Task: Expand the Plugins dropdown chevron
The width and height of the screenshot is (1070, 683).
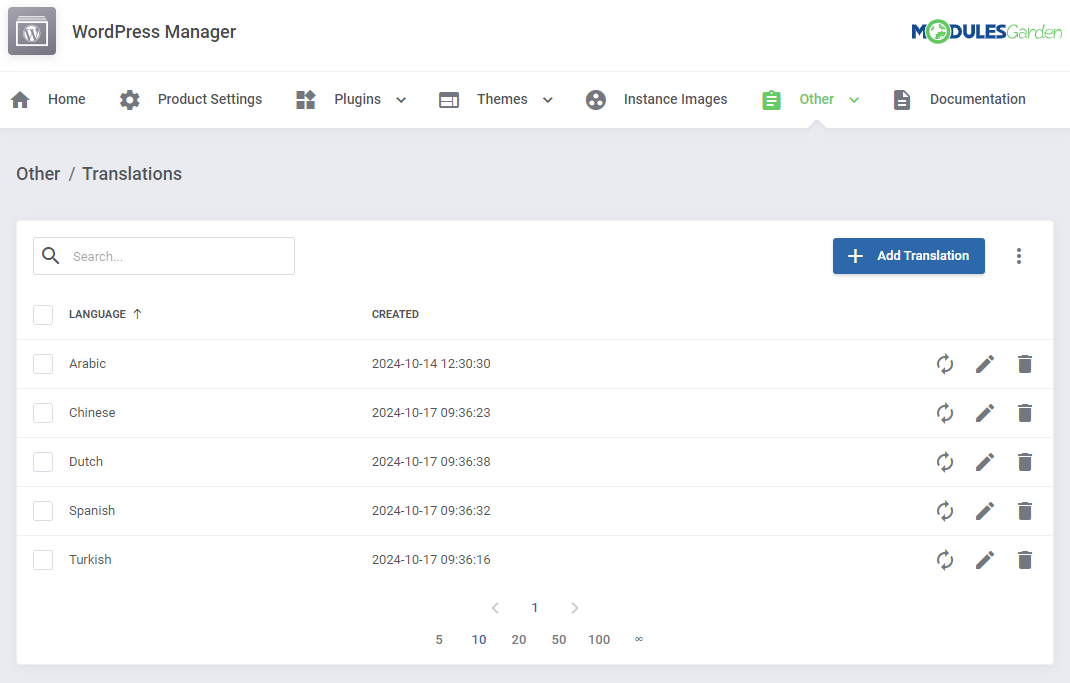Action: pyautogui.click(x=401, y=100)
